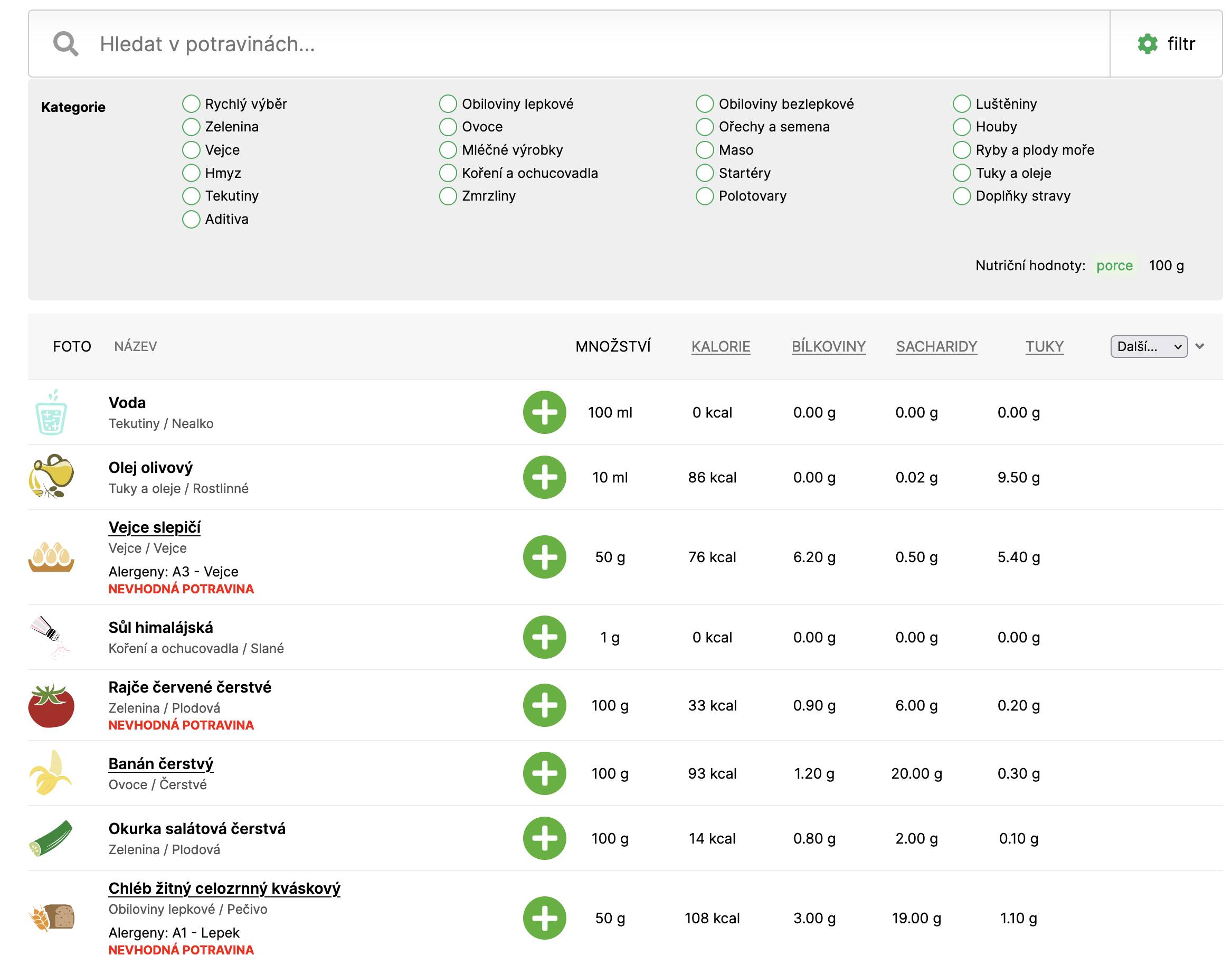The width and height of the screenshot is (1232, 965).
Task: Click the green filter gear icon
Action: click(x=1146, y=43)
